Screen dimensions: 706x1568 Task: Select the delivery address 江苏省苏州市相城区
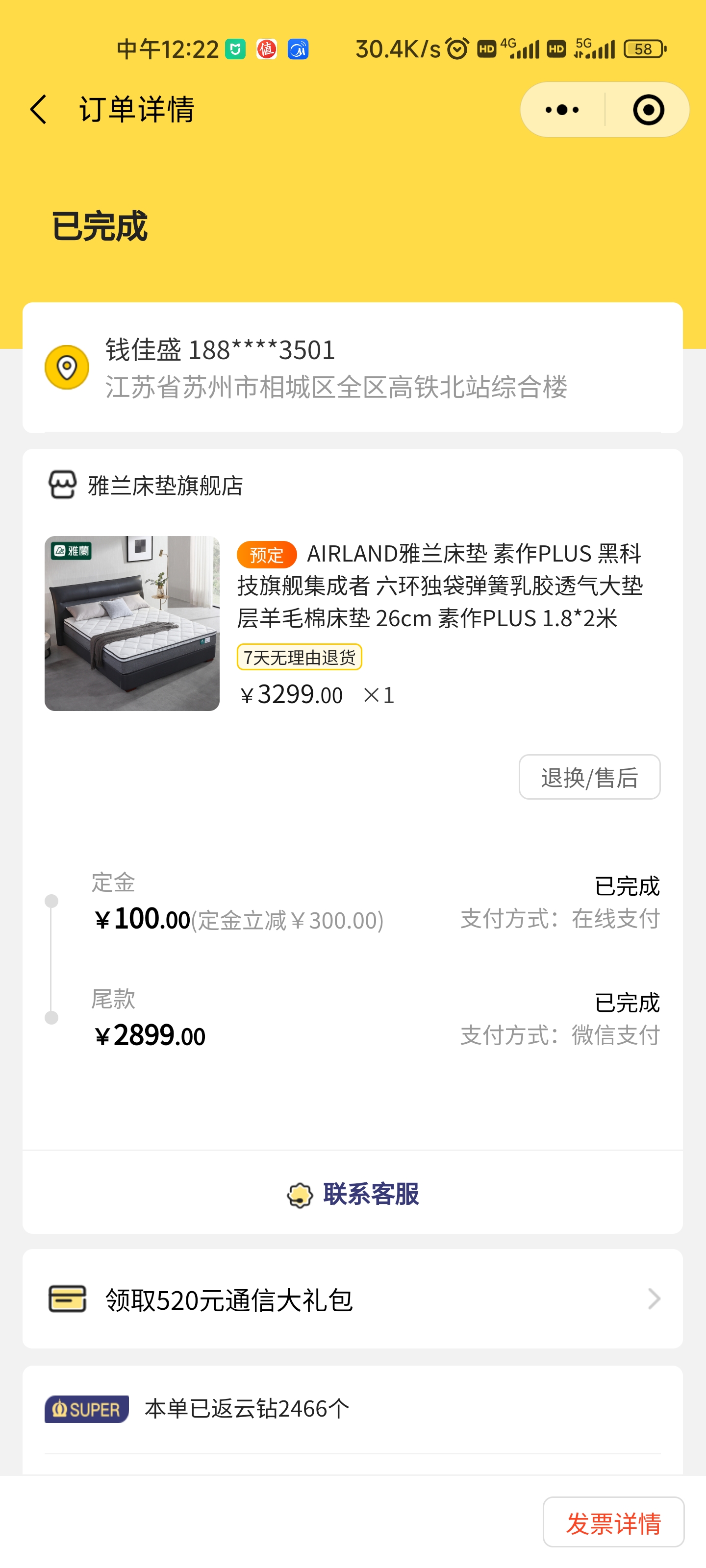pyautogui.click(x=336, y=387)
